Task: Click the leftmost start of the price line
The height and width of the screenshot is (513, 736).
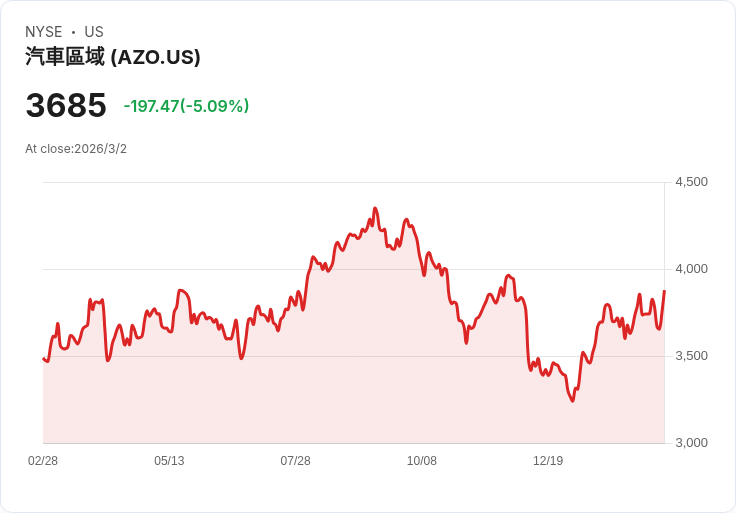Action: coord(43,358)
